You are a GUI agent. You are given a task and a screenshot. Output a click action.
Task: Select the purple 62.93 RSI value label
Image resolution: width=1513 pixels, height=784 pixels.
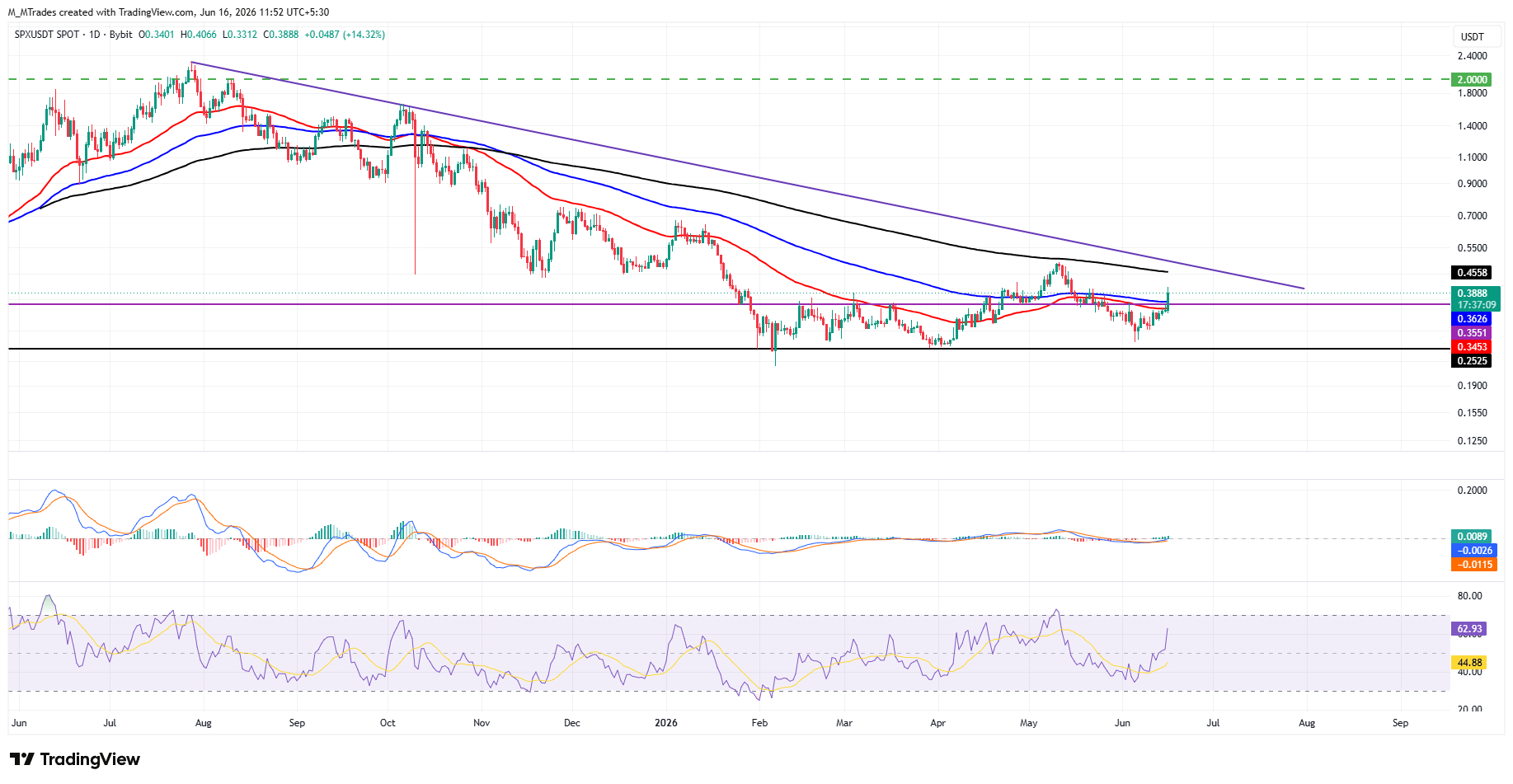pyautogui.click(x=1469, y=629)
